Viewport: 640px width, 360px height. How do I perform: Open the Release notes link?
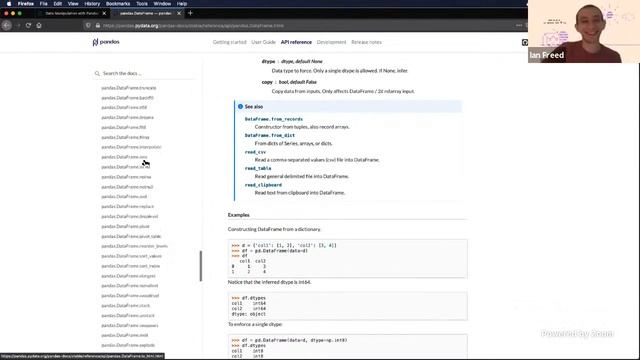[366, 42]
